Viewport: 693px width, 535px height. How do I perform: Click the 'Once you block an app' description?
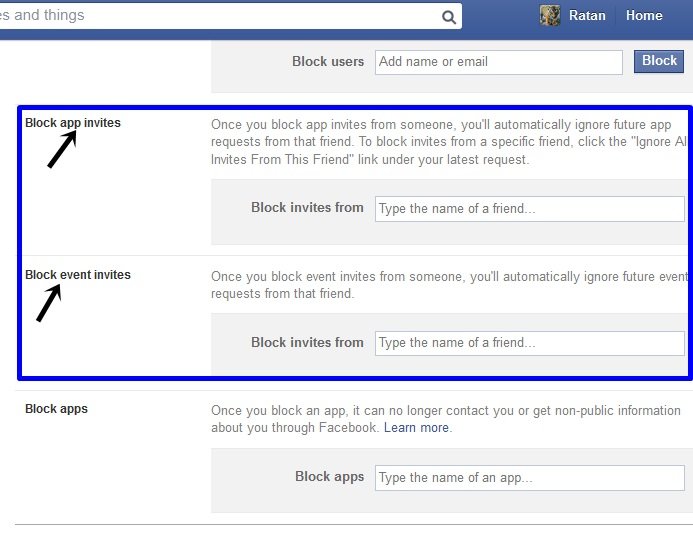[x=446, y=419]
